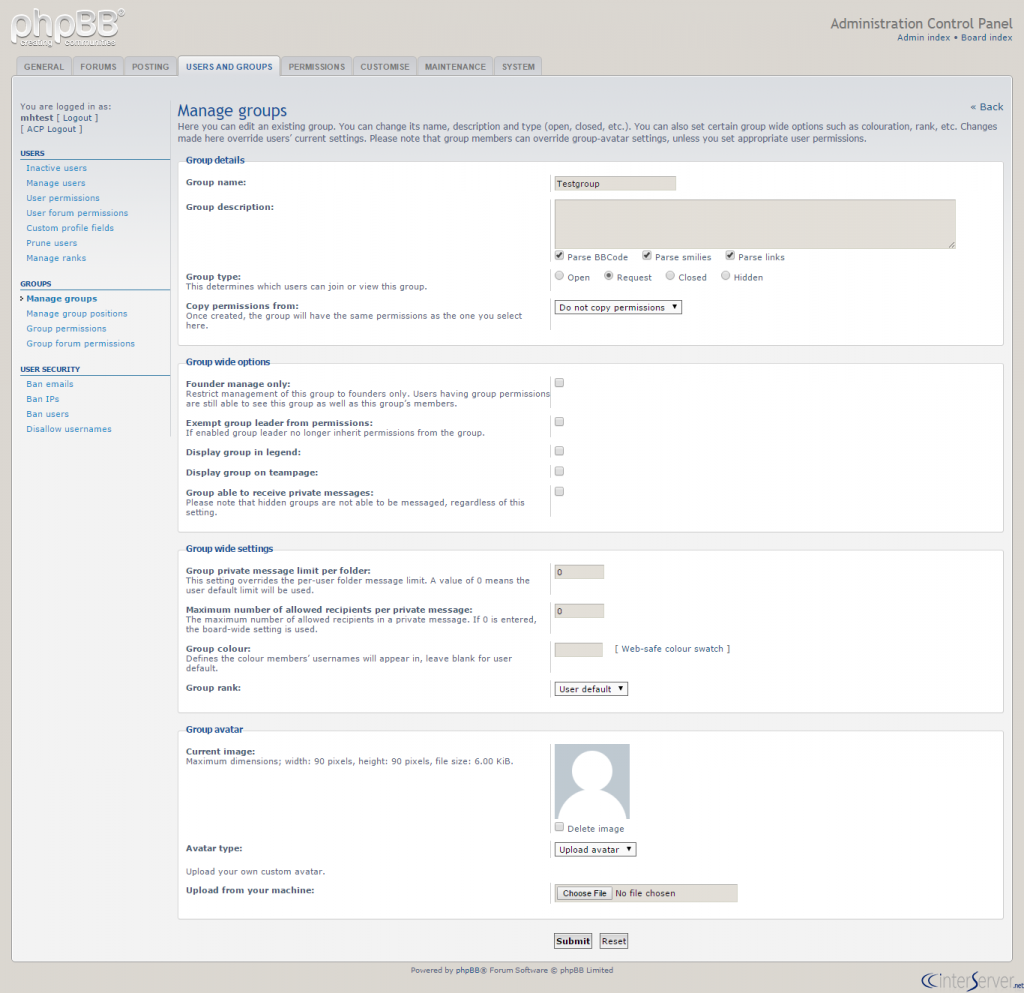
Task: Switch to the System tab
Action: [x=519, y=67]
